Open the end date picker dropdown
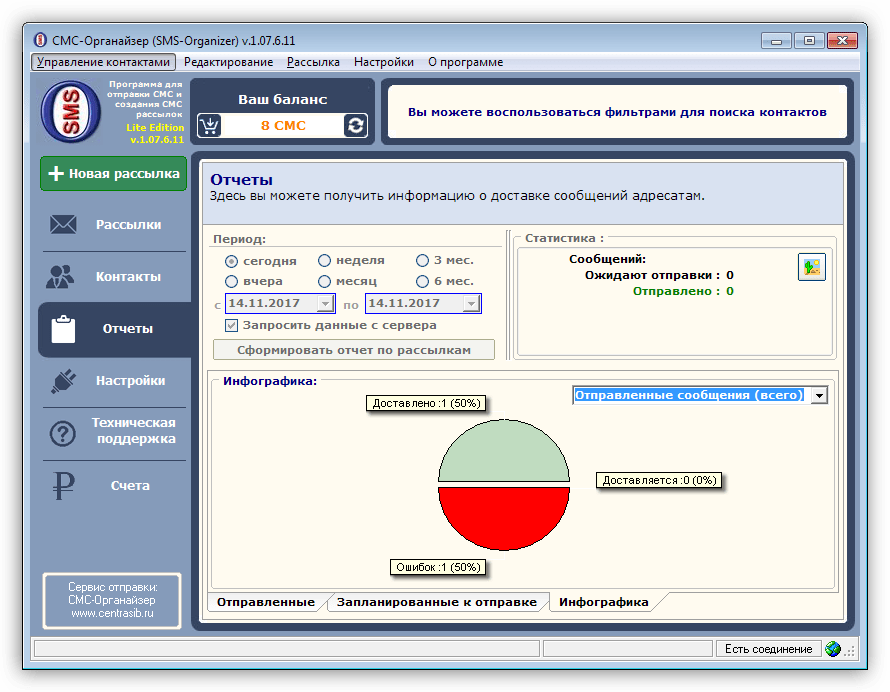The image size is (890, 692). (472, 303)
